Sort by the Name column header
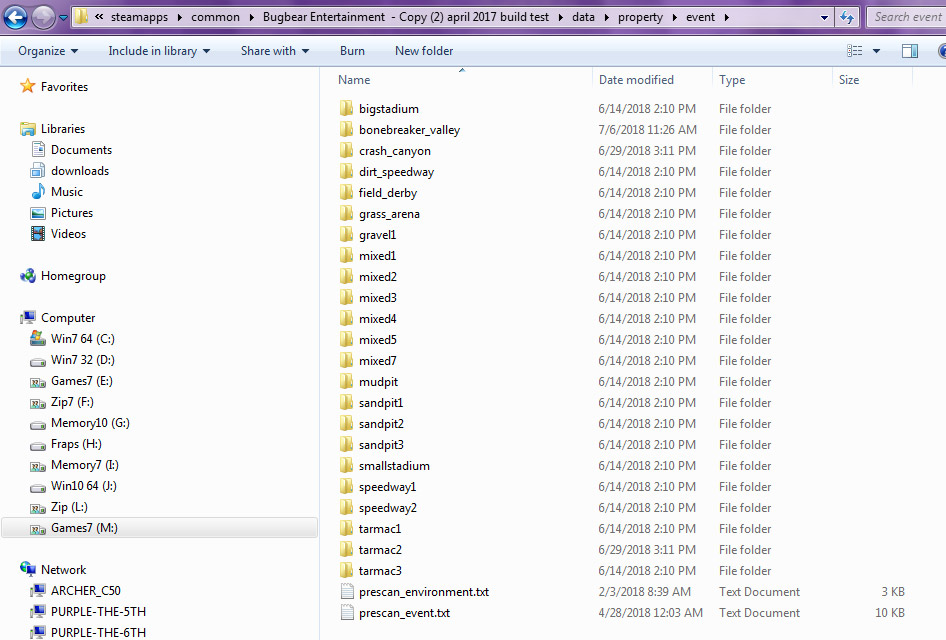The height and width of the screenshot is (640, 946). (x=462, y=80)
